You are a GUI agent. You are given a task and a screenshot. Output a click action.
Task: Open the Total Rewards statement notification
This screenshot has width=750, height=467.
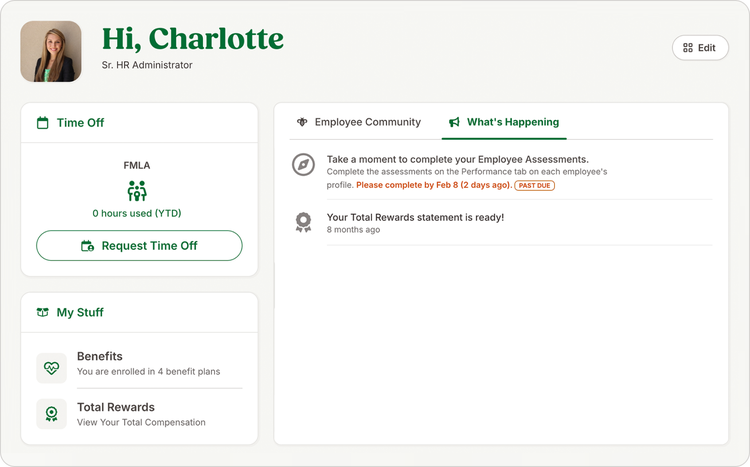click(x=501, y=223)
